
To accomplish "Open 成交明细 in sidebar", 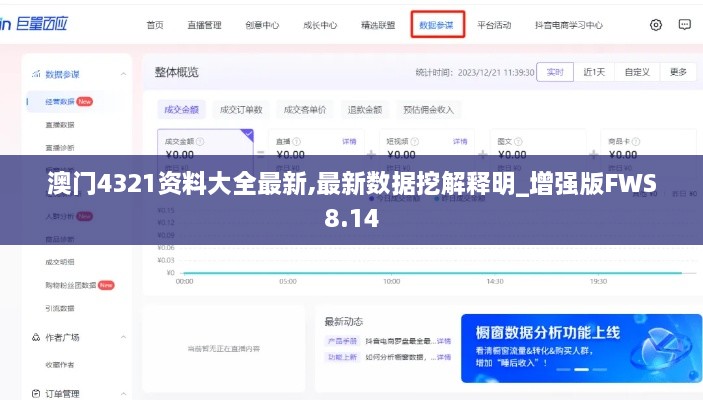I will pyautogui.click(x=60, y=262).
